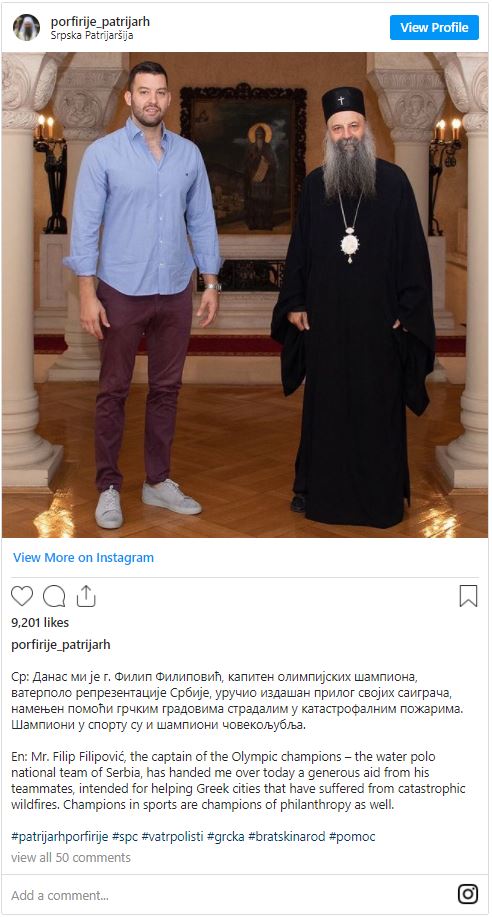492x917 pixels.
Task: Open comments via the speech bubble icon
Action: point(54,596)
